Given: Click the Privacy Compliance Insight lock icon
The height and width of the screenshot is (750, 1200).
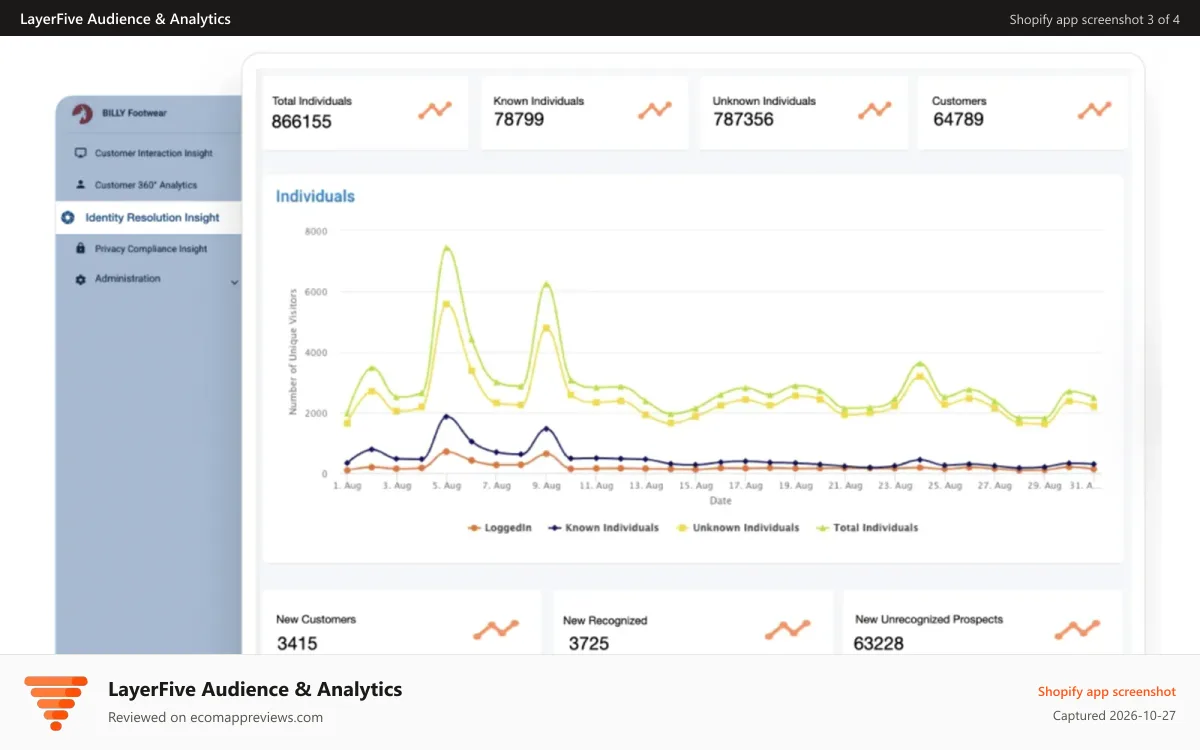Looking at the screenshot, I should [81, 248].
